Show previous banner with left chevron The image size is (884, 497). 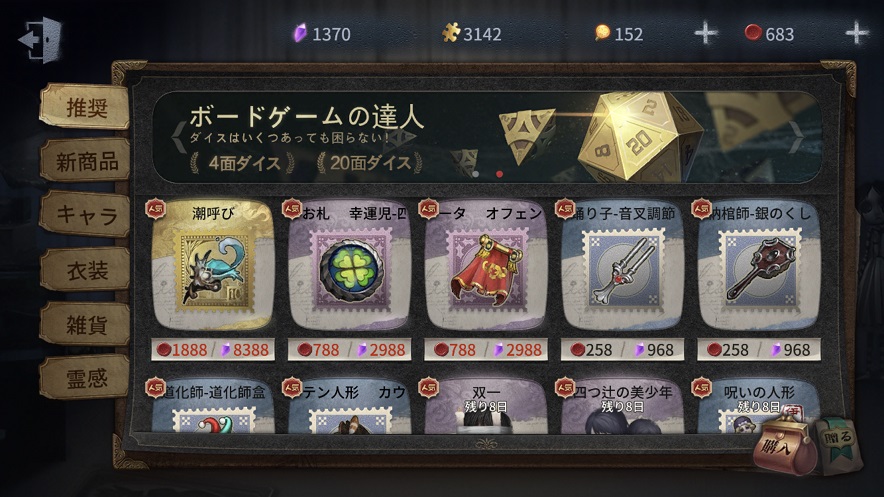(x=179, y=137)
